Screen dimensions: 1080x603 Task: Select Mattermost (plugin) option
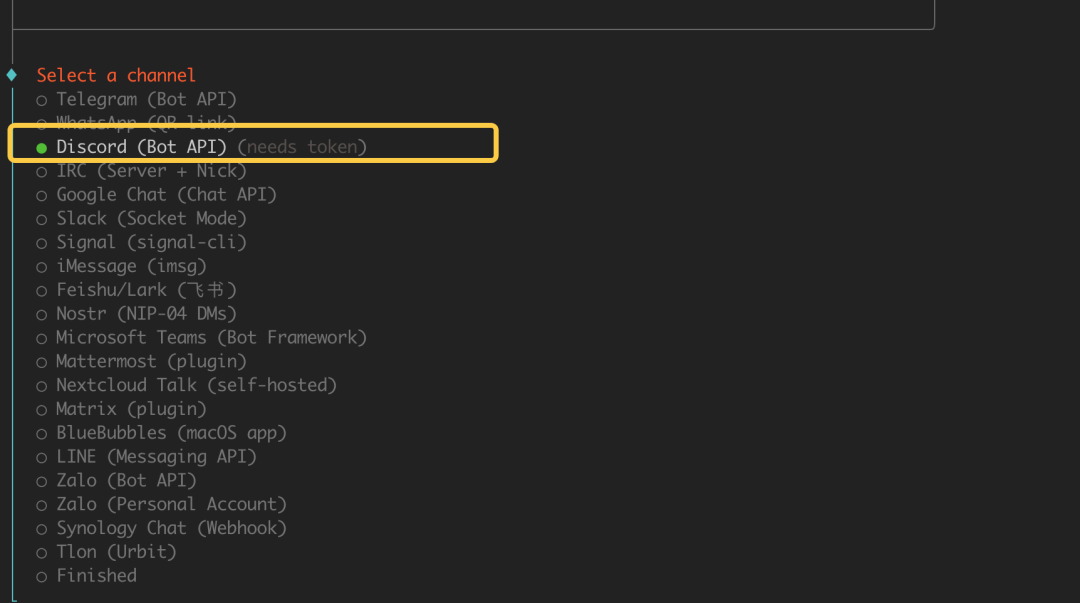[151, 361]
